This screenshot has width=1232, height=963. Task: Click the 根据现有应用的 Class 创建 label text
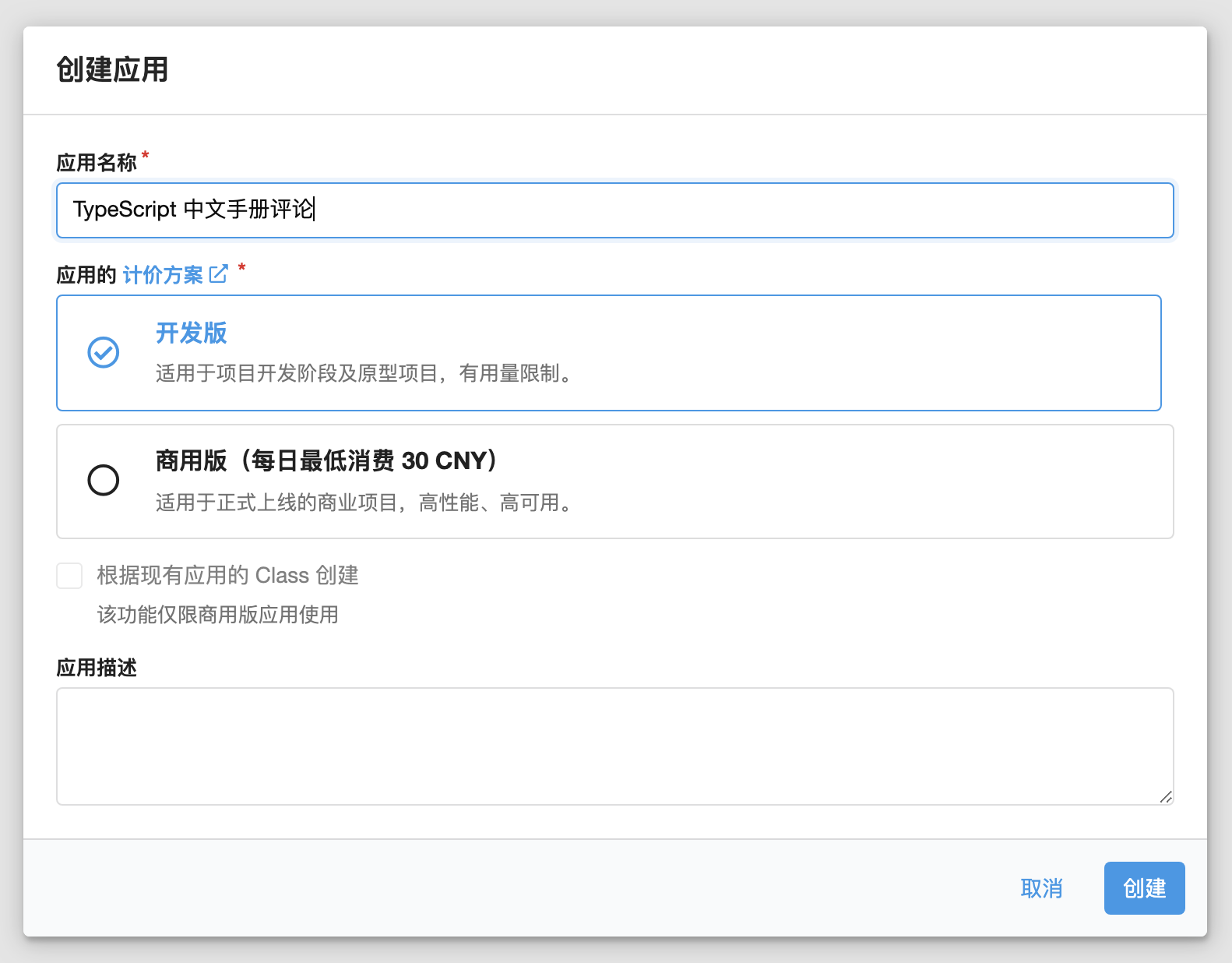coord(227,576)
